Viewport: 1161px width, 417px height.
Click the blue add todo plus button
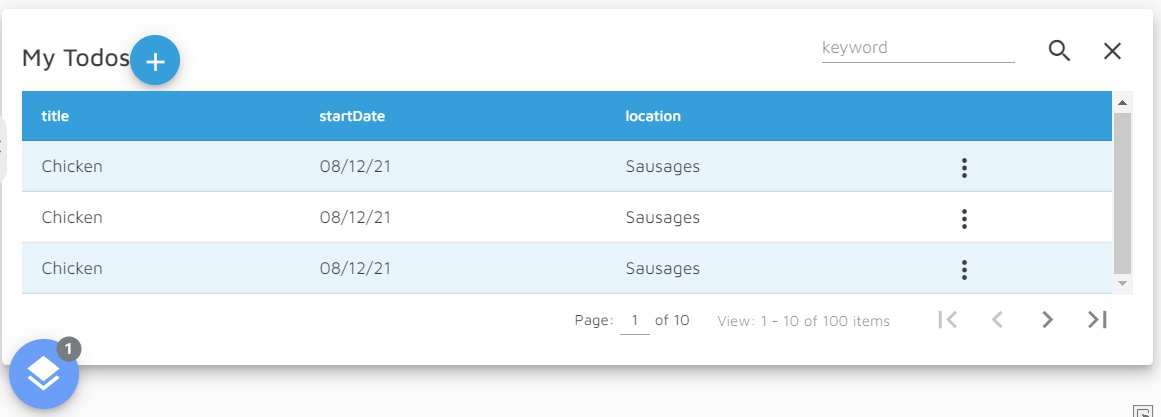coord(155,61)
